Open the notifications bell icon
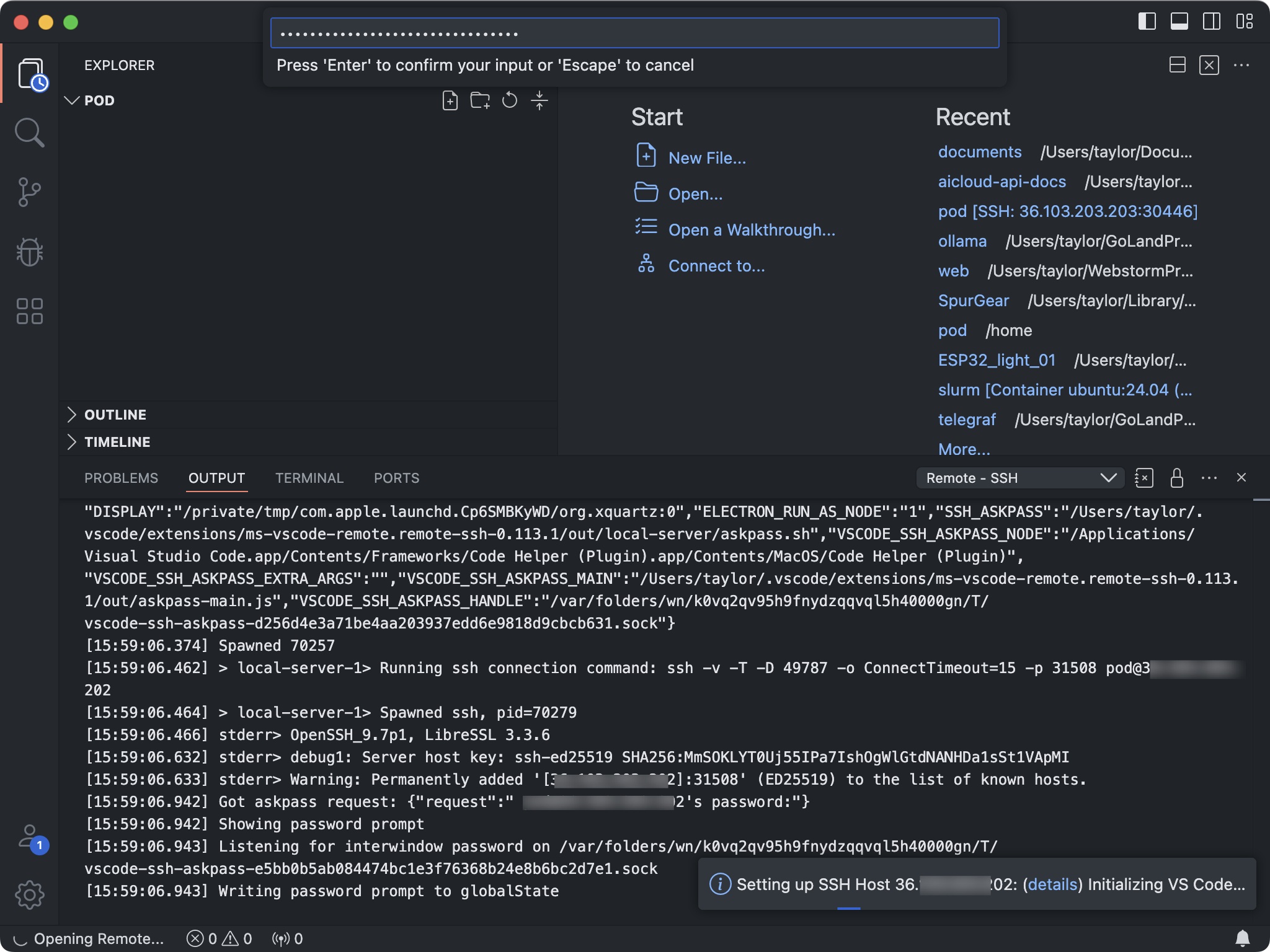Screen dimensions: 1270x952 point(1243,938)
